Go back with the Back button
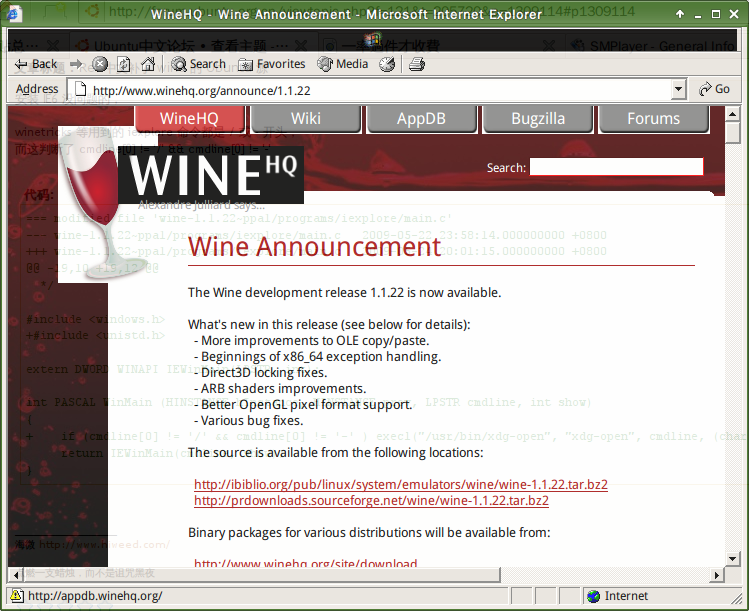 tap(36, 64)
